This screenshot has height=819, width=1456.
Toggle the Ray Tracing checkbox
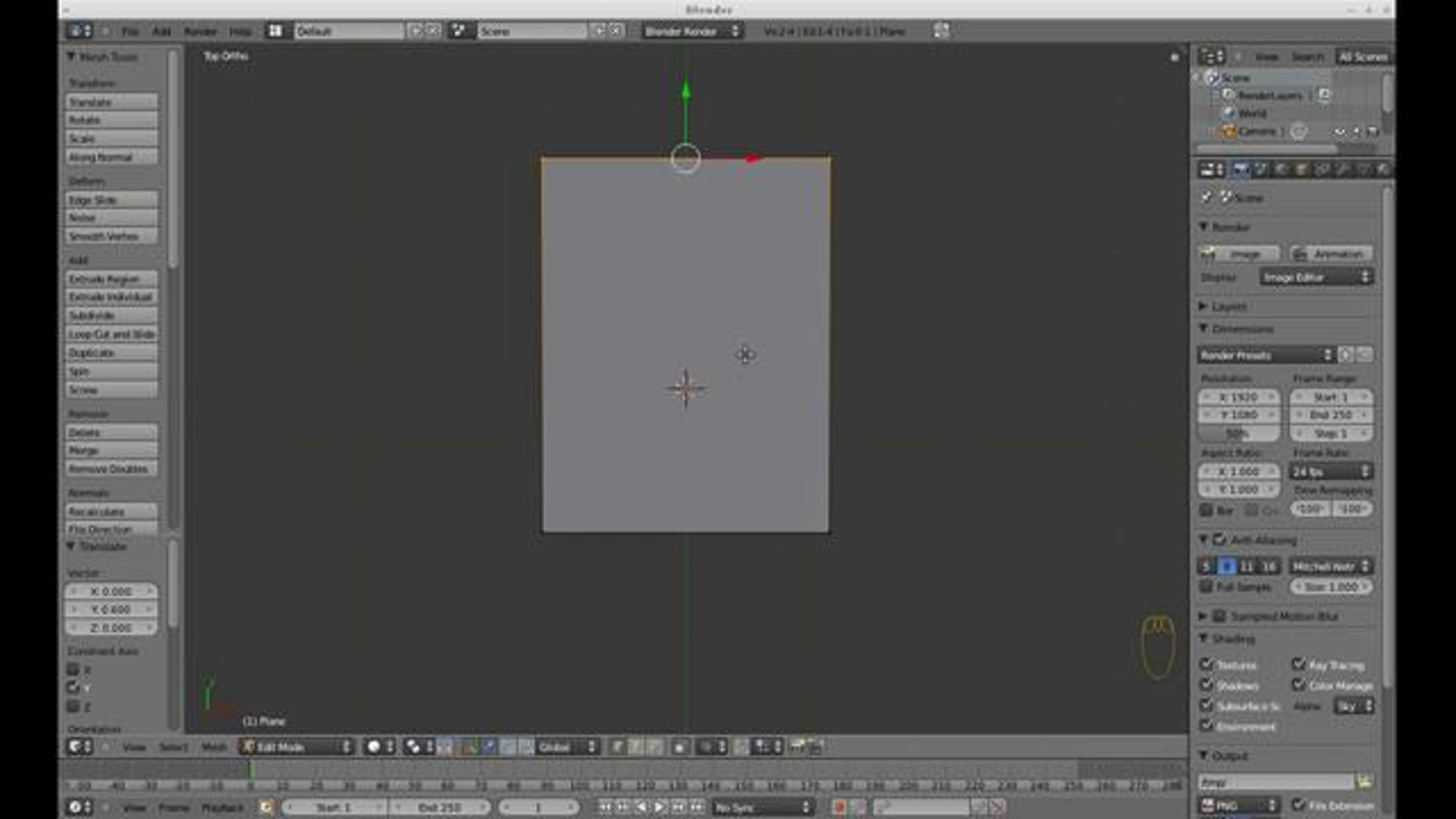(x=1298, y=664)
